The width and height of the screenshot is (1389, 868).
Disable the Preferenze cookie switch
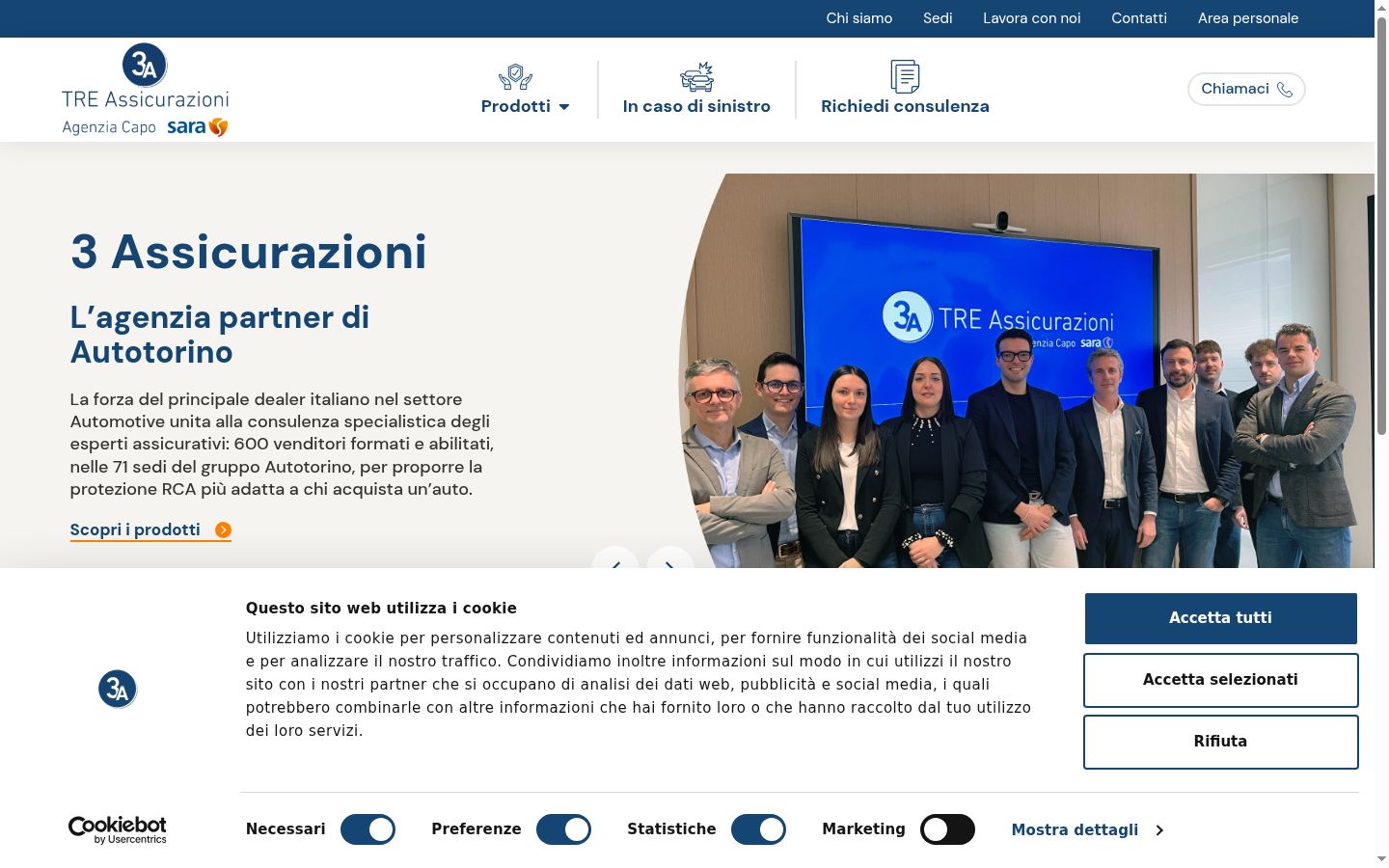pos(563,829)
